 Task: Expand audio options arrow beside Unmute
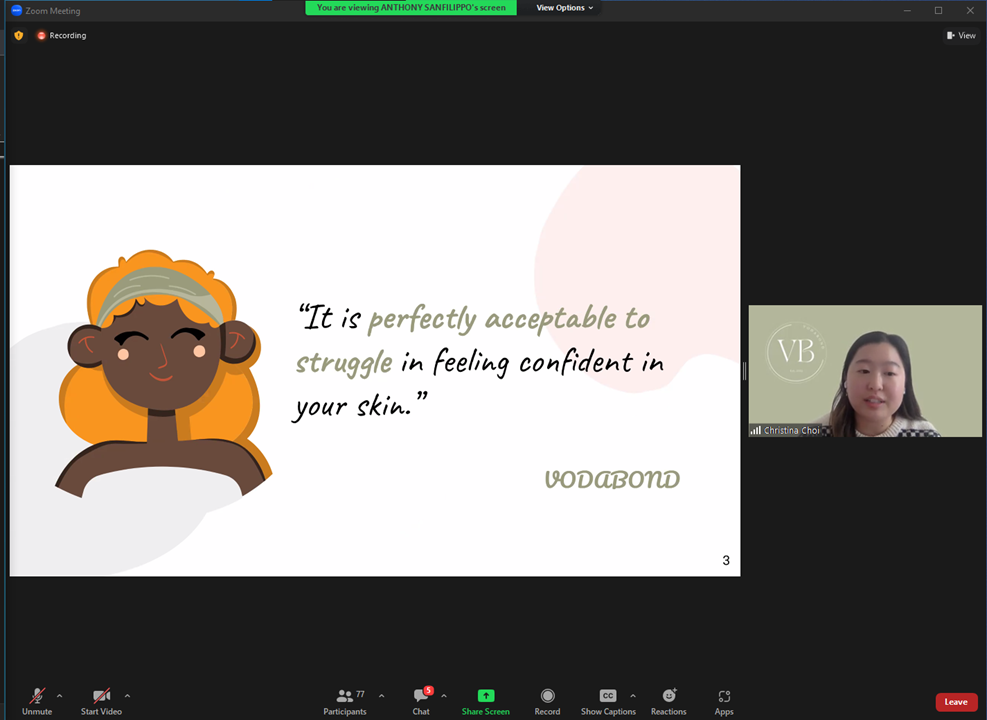point(60,695)
